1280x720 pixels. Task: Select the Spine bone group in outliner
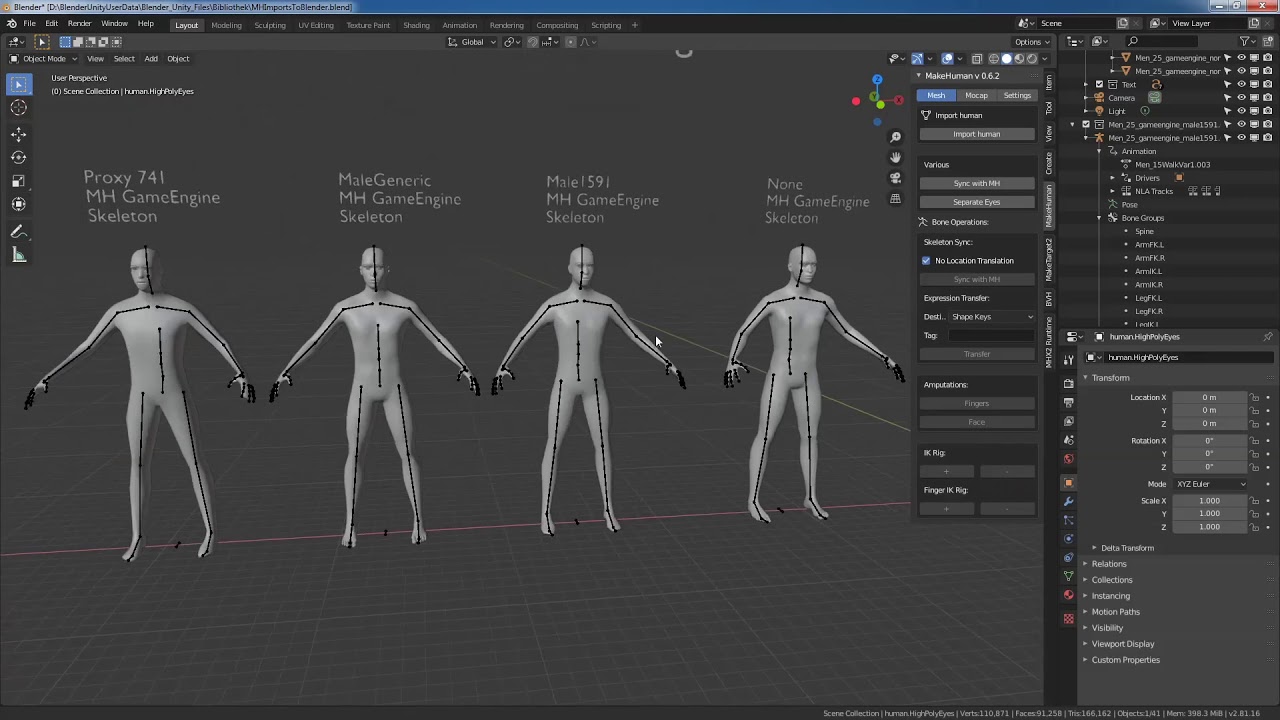click(1144, 231)
